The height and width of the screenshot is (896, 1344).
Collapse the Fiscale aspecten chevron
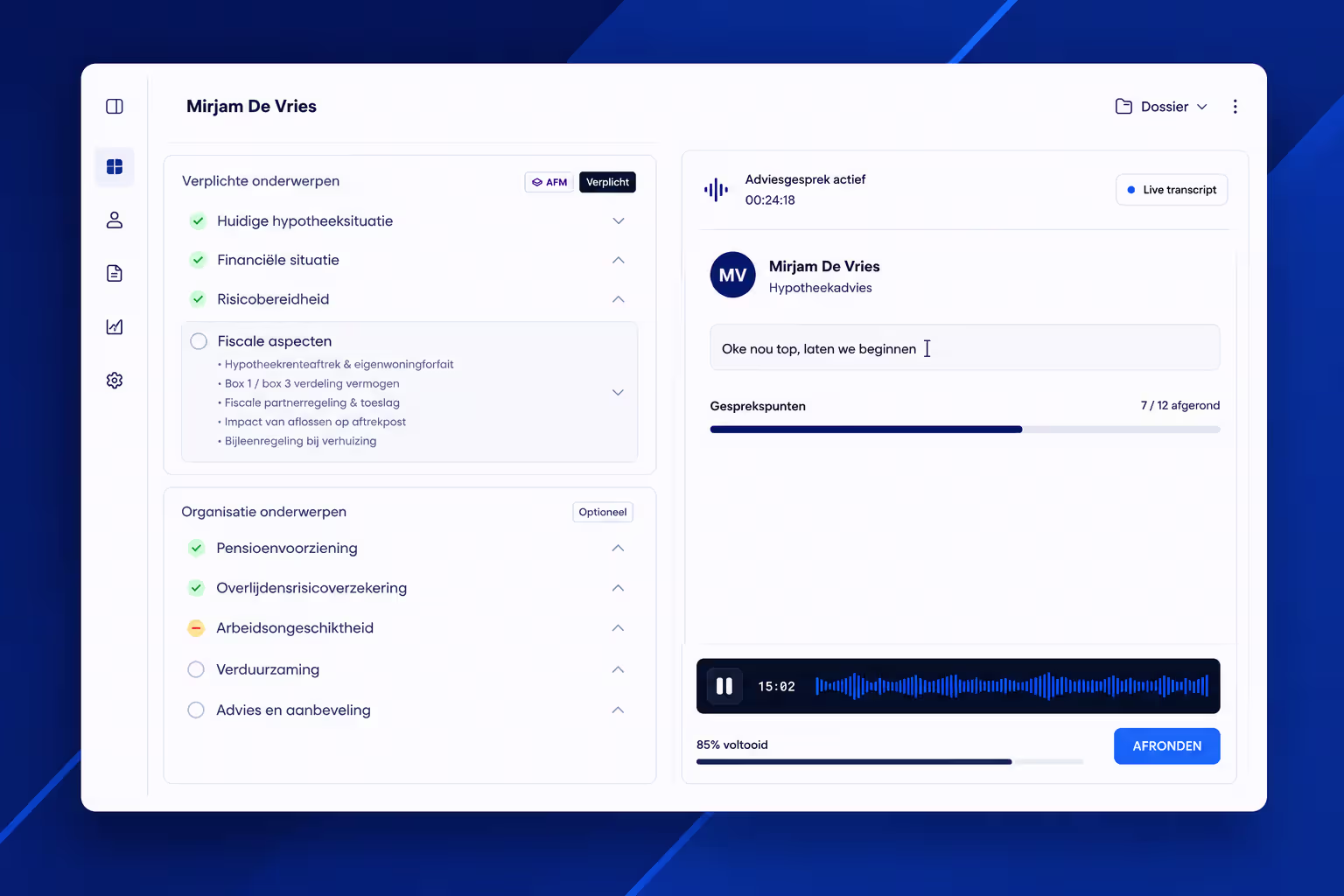(619, 392)
